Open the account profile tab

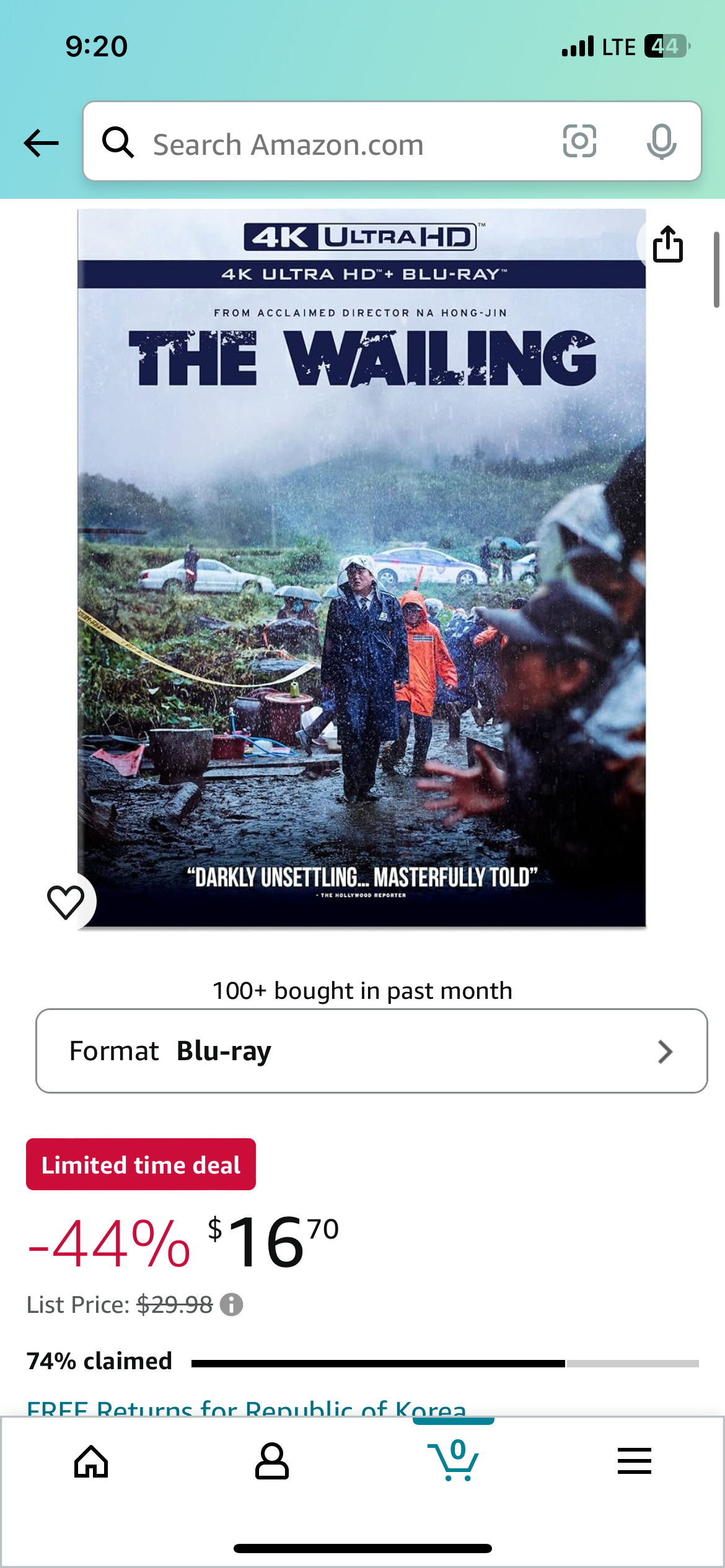[271, 1461]
